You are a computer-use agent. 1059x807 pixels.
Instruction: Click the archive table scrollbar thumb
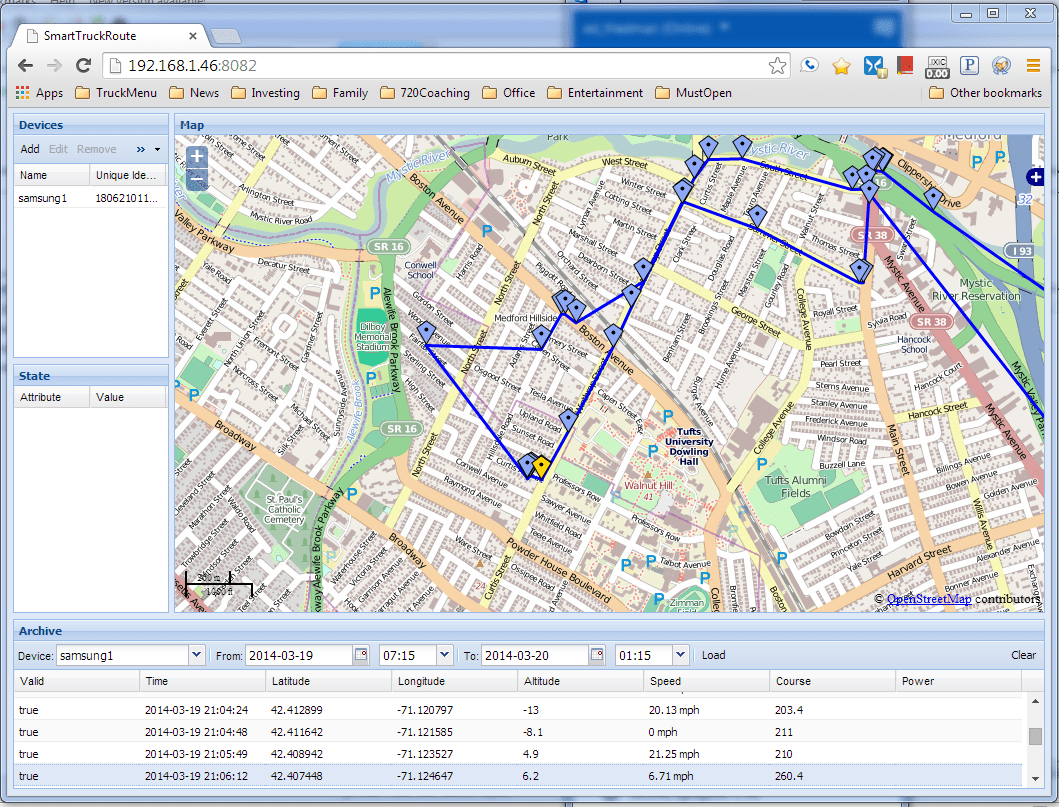click(x=1035, y=736)
